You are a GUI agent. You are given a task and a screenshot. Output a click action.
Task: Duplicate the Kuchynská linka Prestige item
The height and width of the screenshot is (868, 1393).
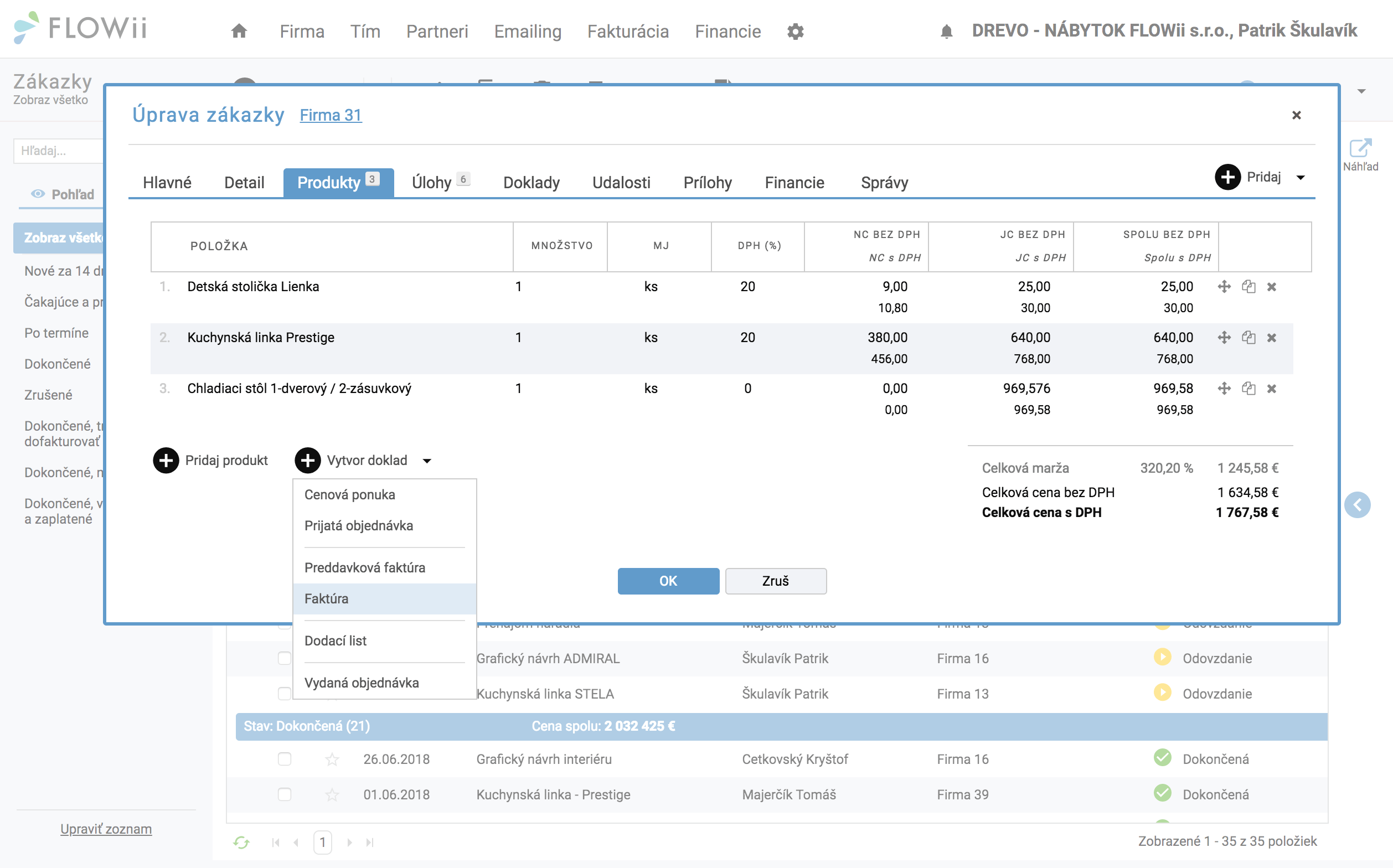point(1248,338)
